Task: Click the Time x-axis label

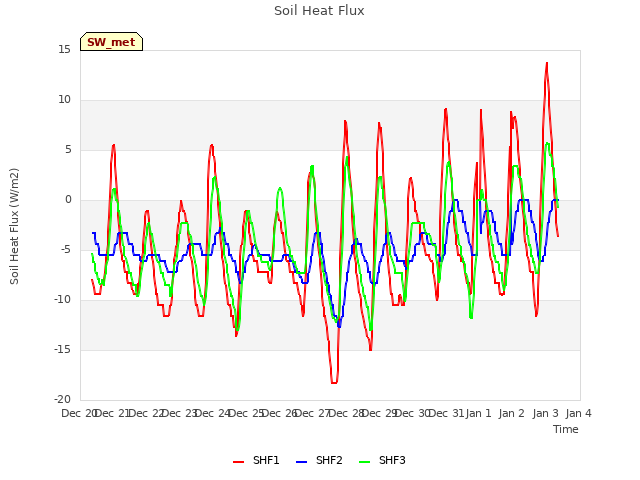Action: [x=566, y=429]
